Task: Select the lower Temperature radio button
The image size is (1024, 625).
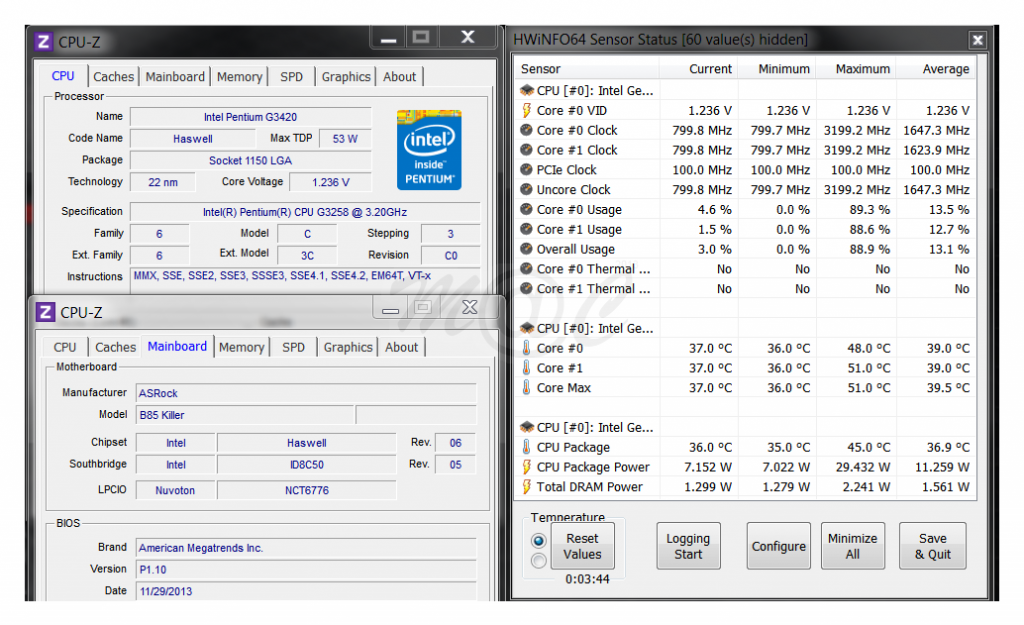Action: [x=539, y=561]
